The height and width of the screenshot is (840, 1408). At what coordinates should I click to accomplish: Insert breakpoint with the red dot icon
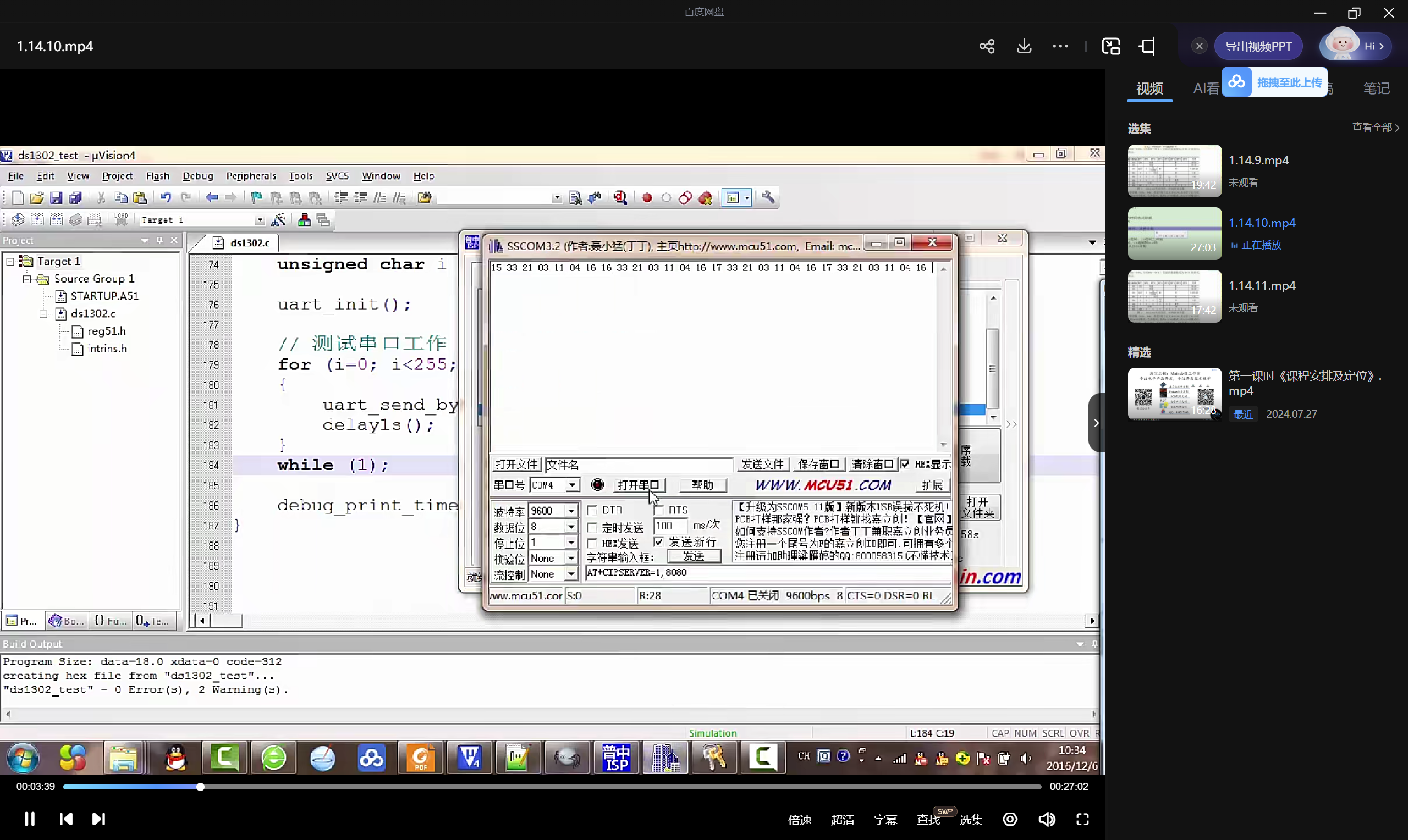(647, 197)
